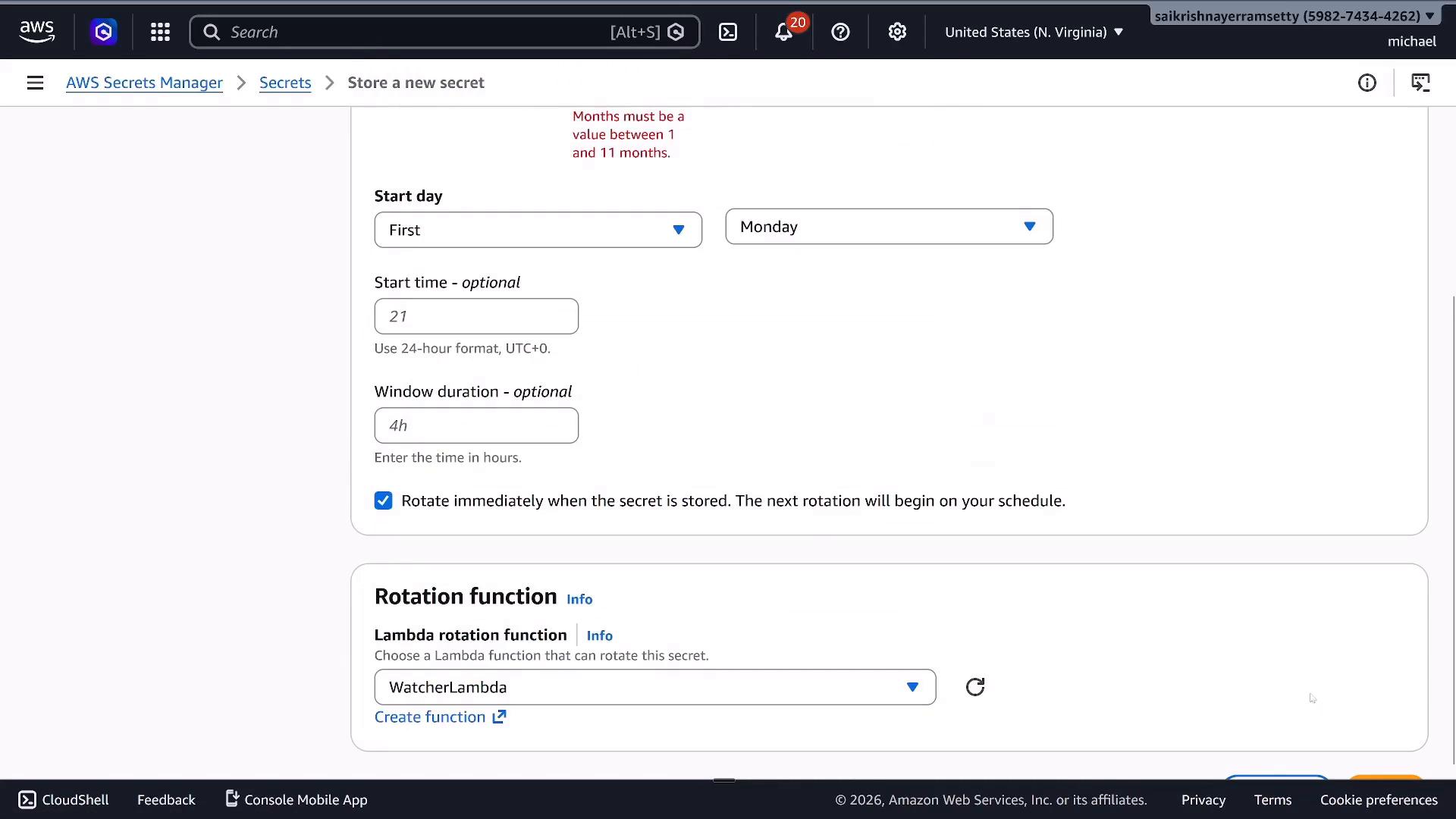Focus the top Search box

click(x=444, y=32)
